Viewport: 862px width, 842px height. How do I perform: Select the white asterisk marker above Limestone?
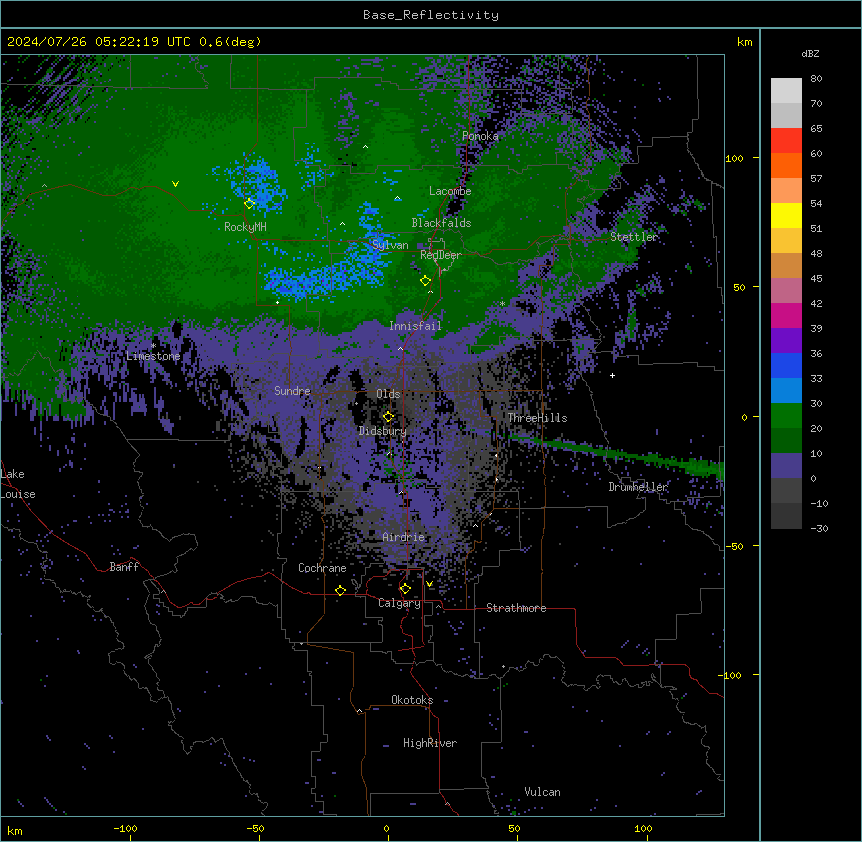153,346
